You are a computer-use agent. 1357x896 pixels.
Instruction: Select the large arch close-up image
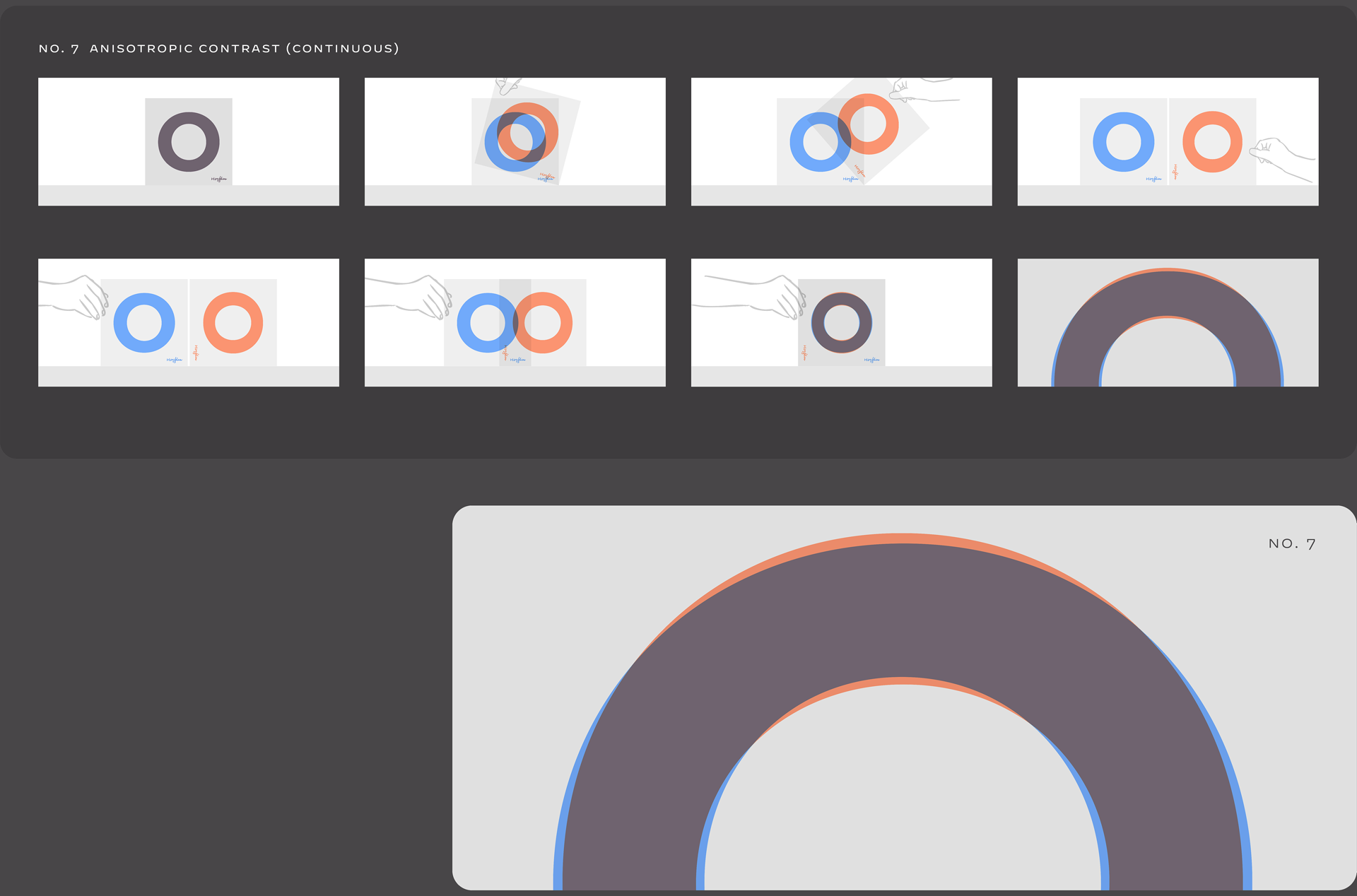[x=904, y=698]
